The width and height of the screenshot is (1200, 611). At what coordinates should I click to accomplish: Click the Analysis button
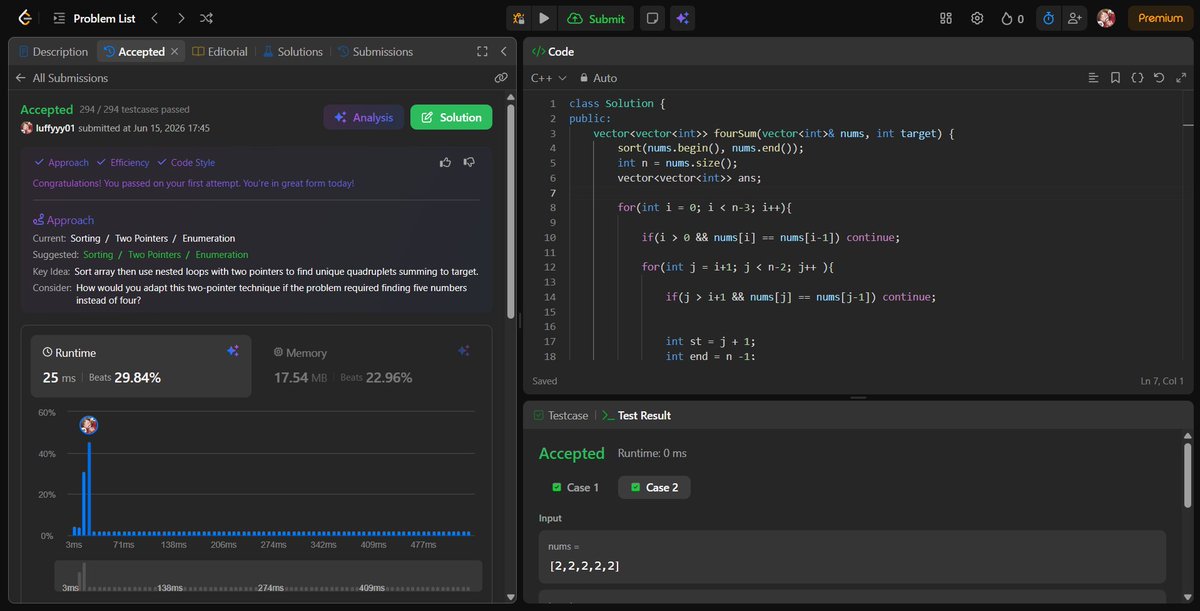tap(363, 117)
